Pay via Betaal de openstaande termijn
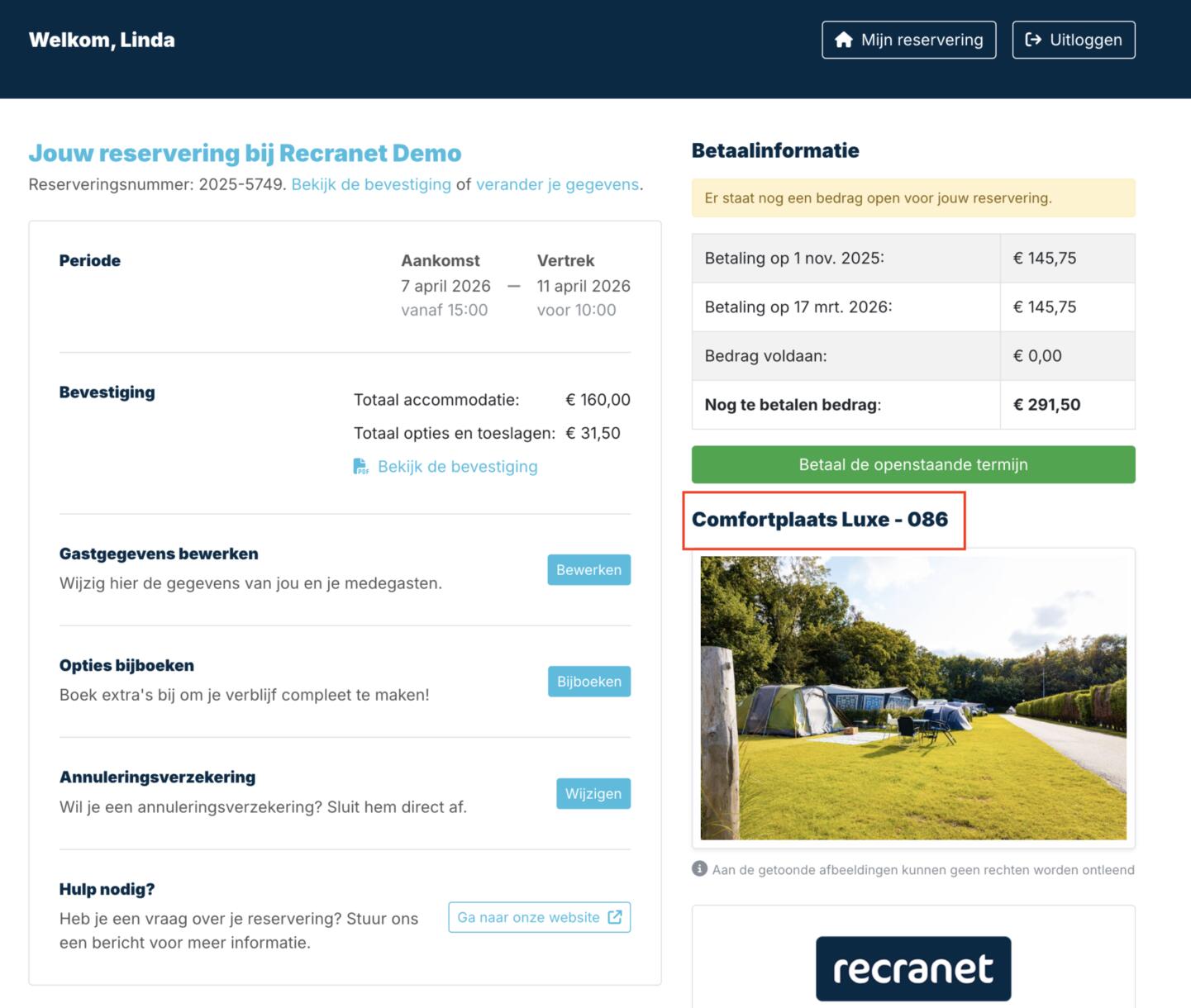Image resolution: width=1191 pixels, height=1008 pixels. [912, 464]
